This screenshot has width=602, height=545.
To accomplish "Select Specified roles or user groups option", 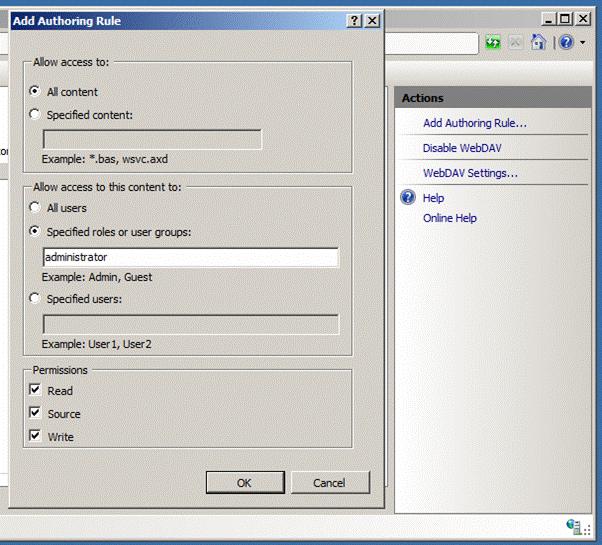I will tap(35, 231).
